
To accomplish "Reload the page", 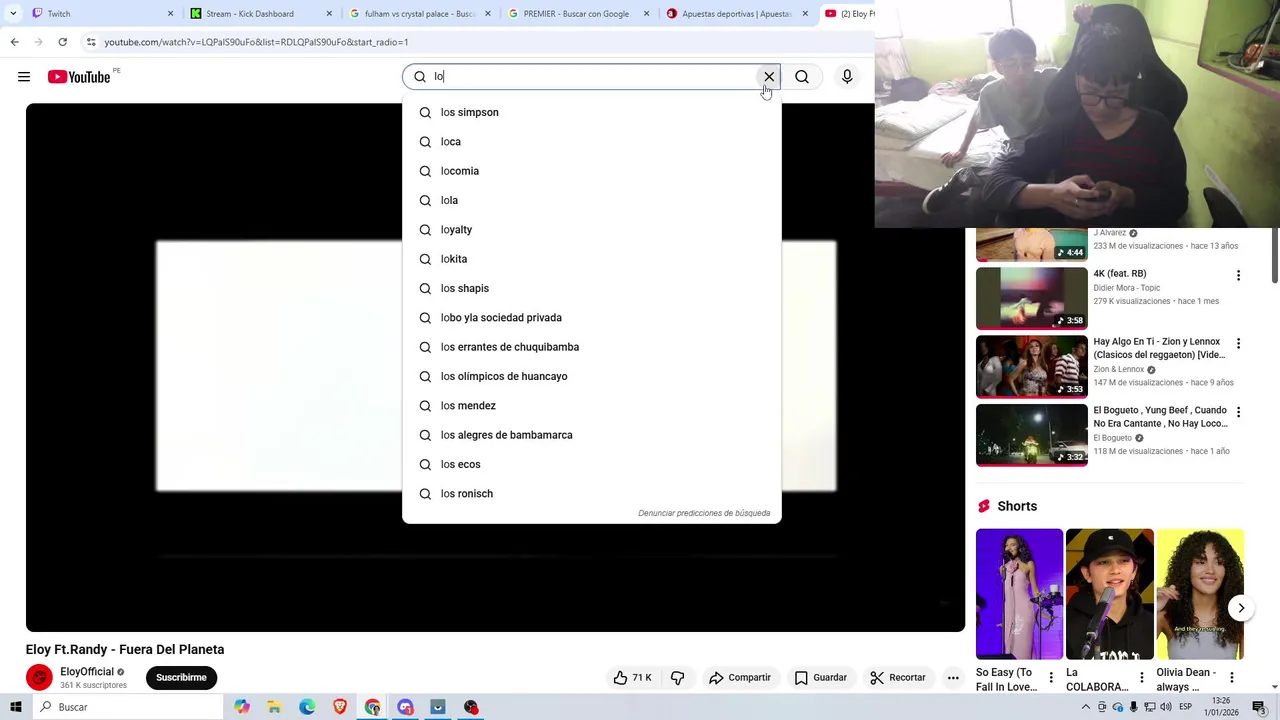I will 62,42.
